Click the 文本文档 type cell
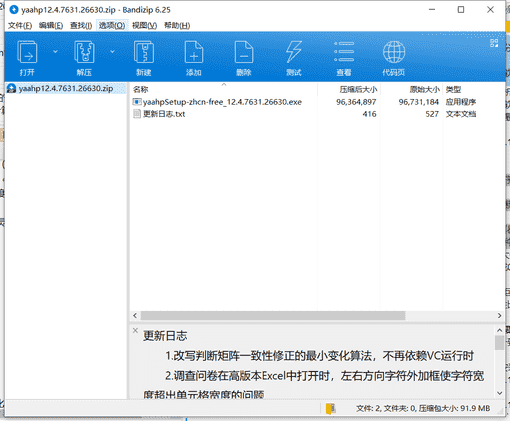Screen dimensions: 510x421 pos(461,114)
